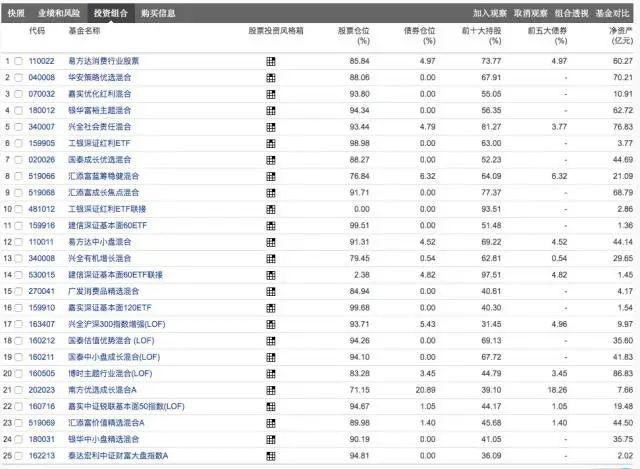Select net assets value 86.83

(x=623, y=373)
